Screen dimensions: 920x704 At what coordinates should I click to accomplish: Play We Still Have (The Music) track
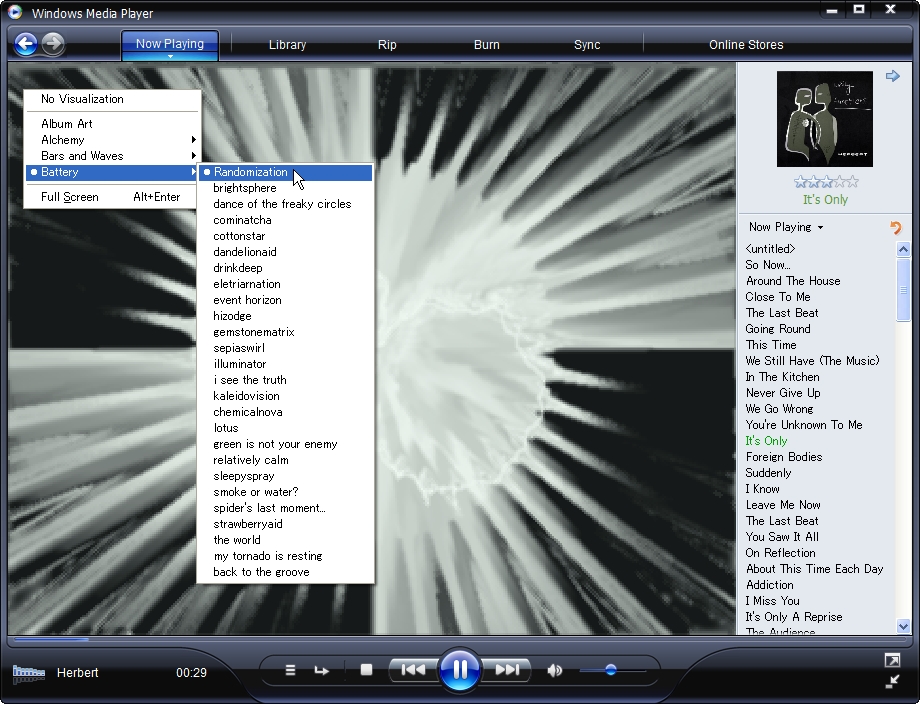pos(813,361)
